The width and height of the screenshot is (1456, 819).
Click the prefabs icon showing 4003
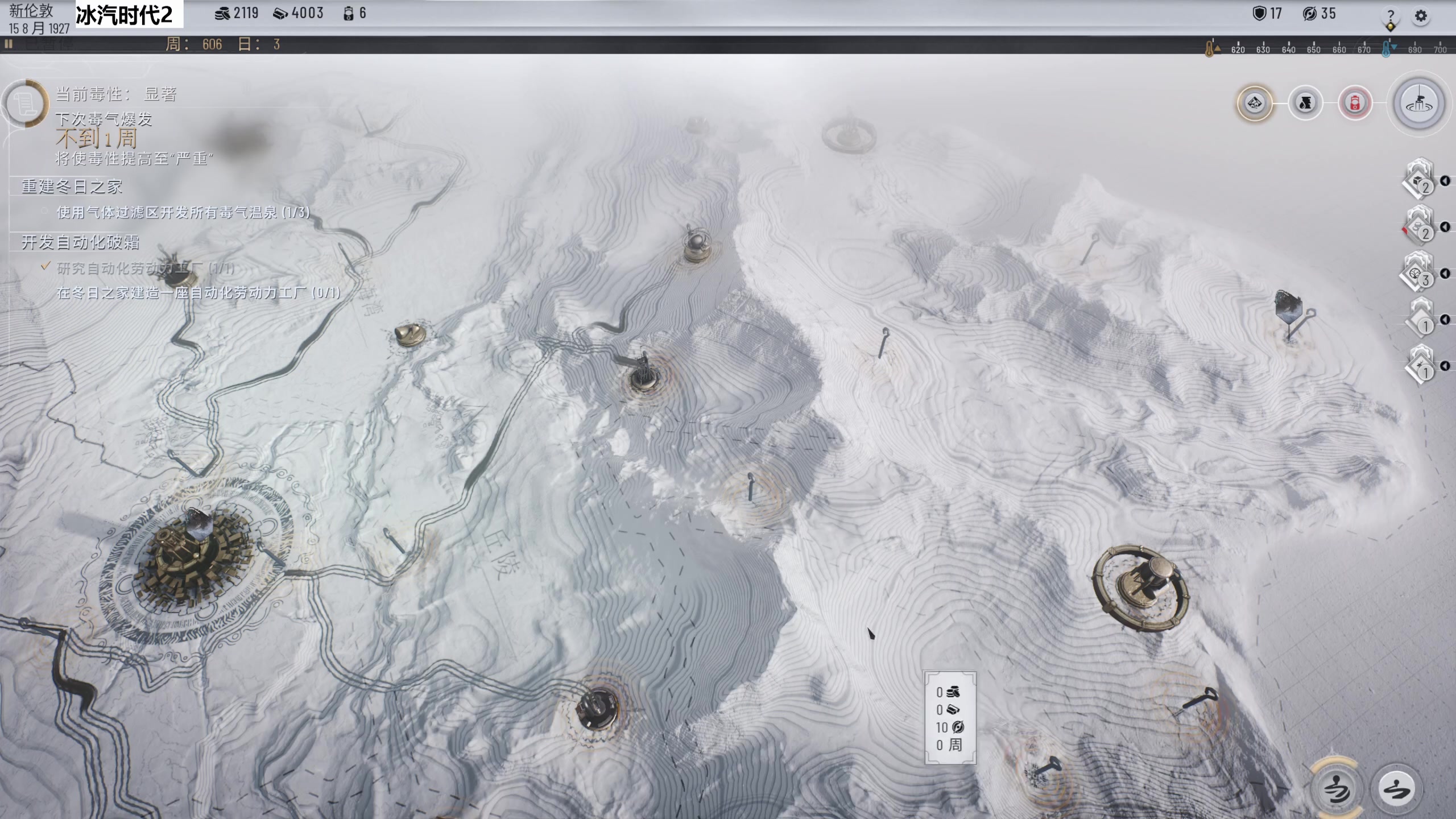(280, 14)
